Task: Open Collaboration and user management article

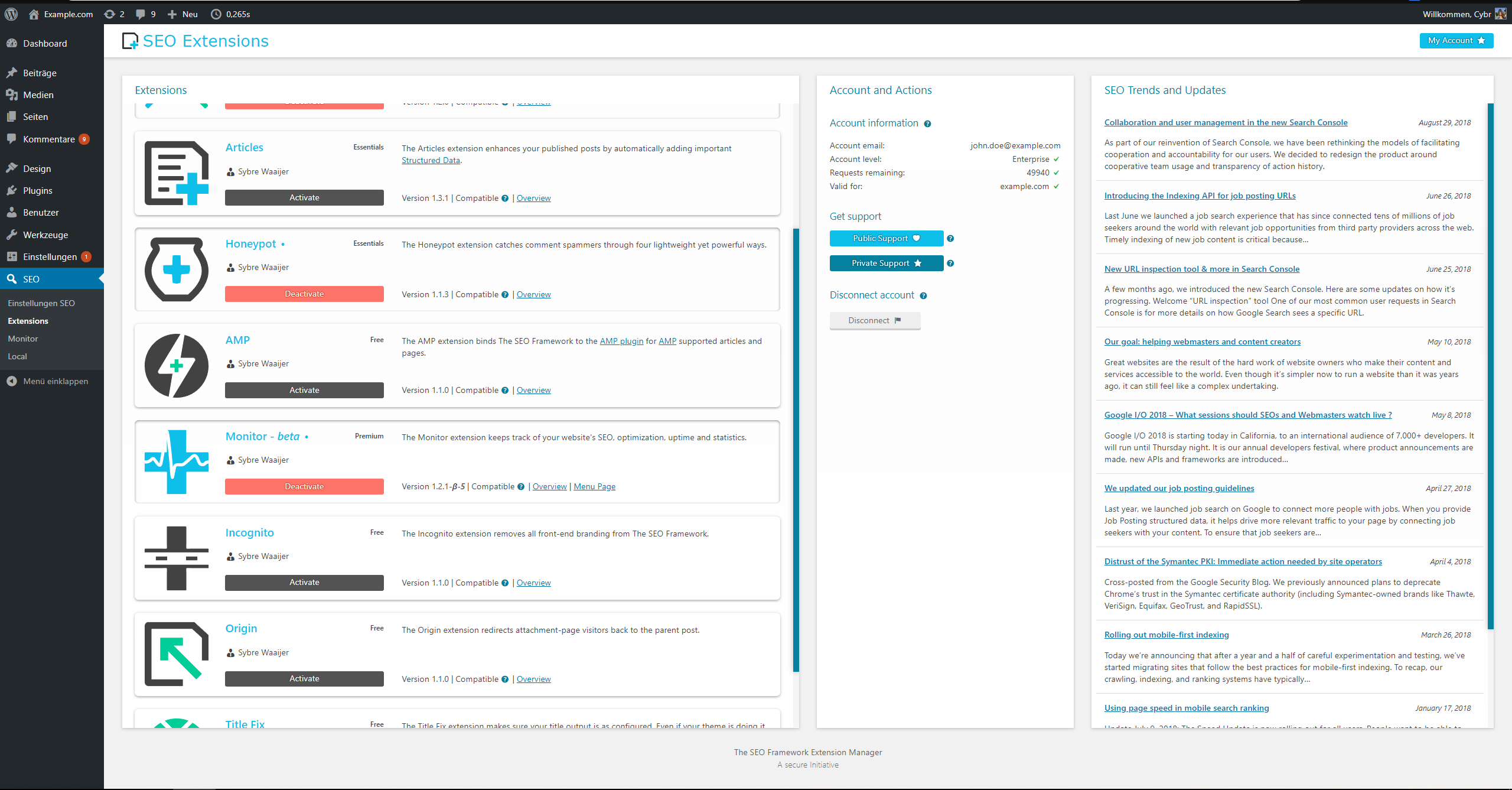Action: click(x=1226, y=122)
